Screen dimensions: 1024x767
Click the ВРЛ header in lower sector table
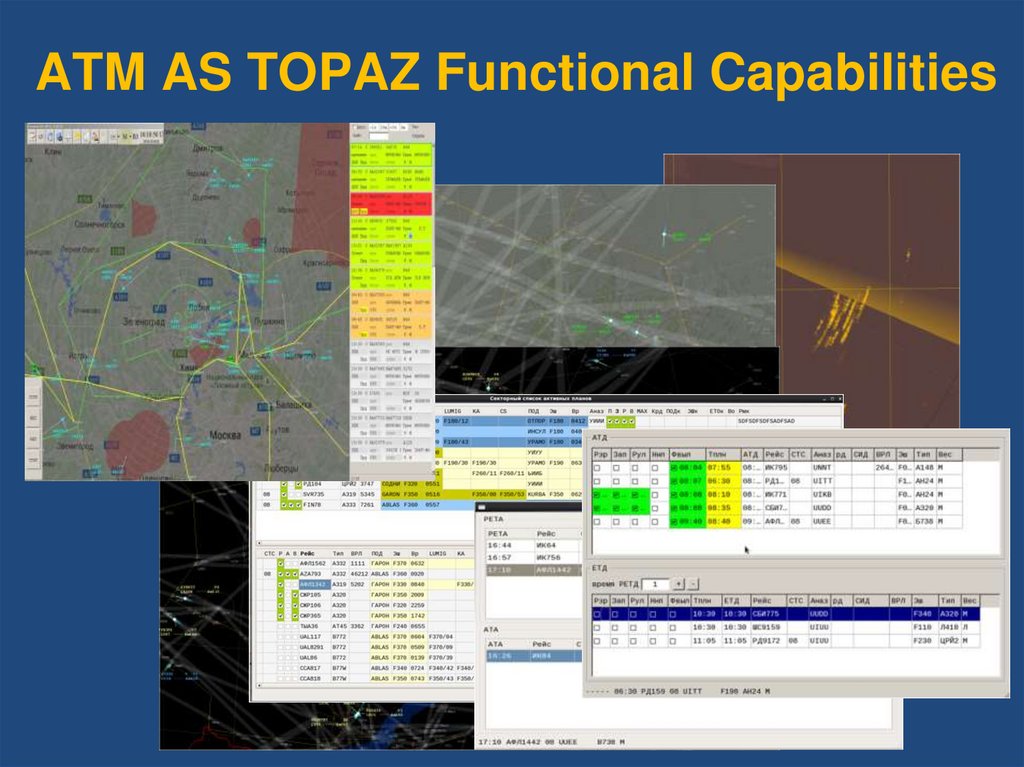(357, 553)
